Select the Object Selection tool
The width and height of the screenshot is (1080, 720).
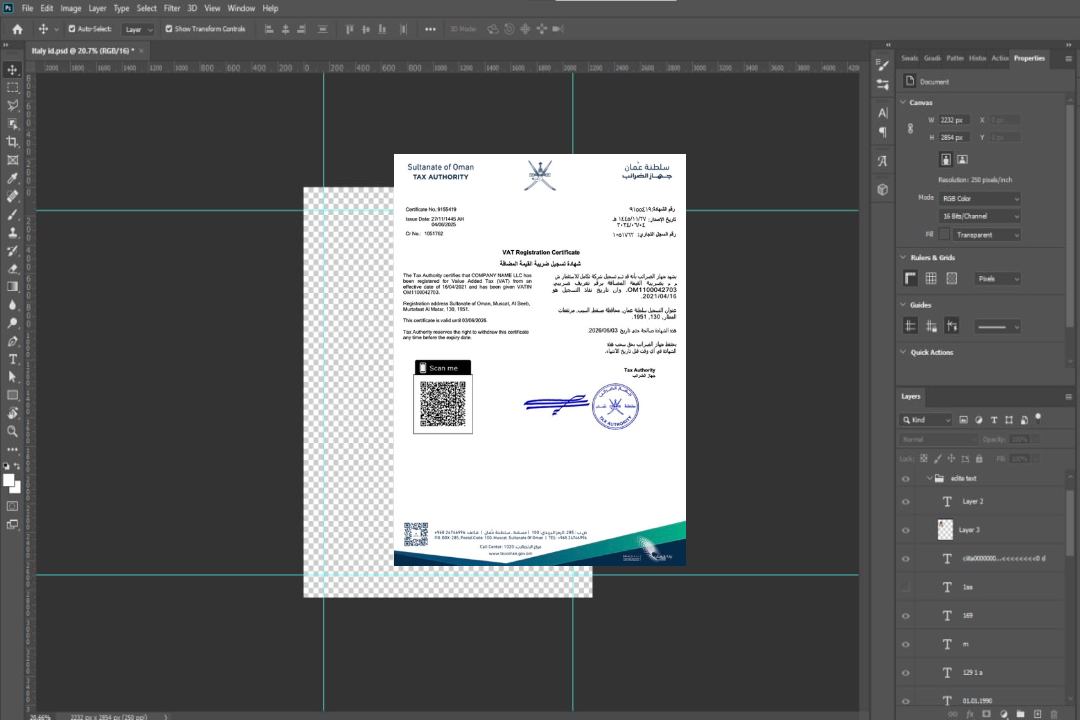point(12,123)
